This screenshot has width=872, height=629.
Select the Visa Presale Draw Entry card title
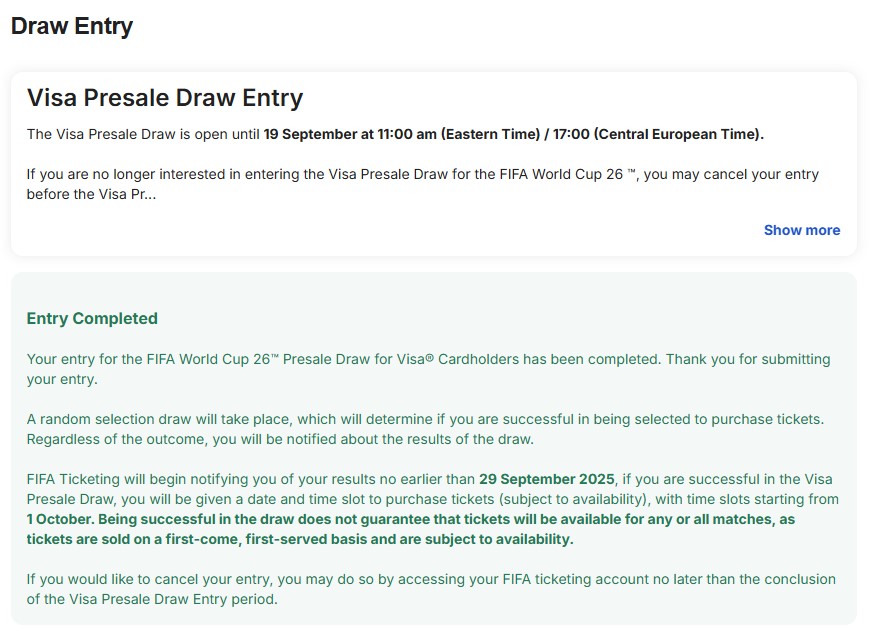[165, 98]
